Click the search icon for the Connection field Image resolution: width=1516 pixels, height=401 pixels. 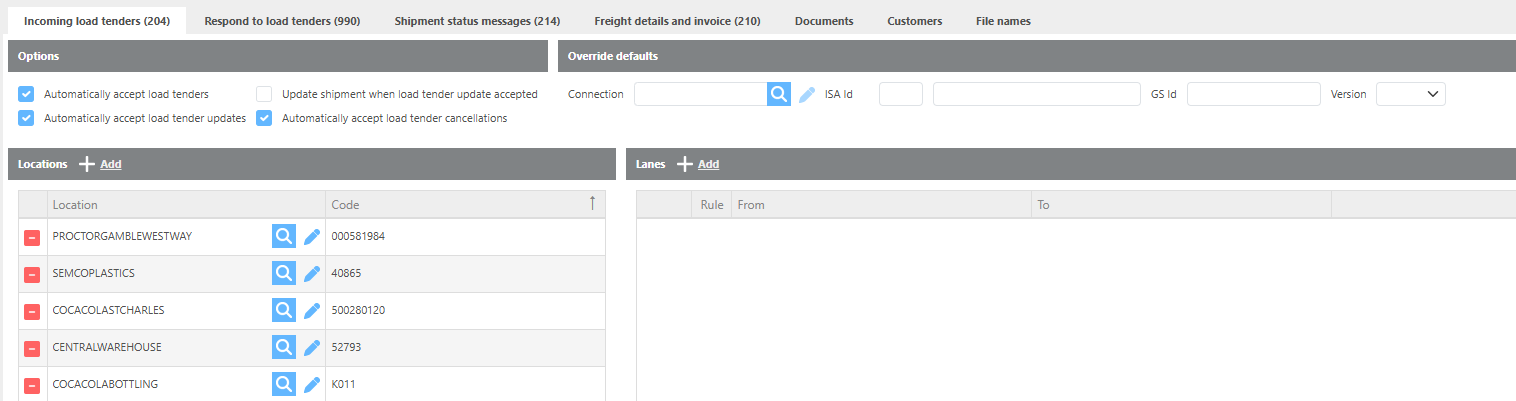[779, 94]
